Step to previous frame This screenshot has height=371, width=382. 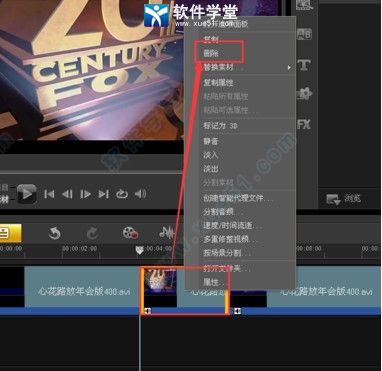(67, 194)
